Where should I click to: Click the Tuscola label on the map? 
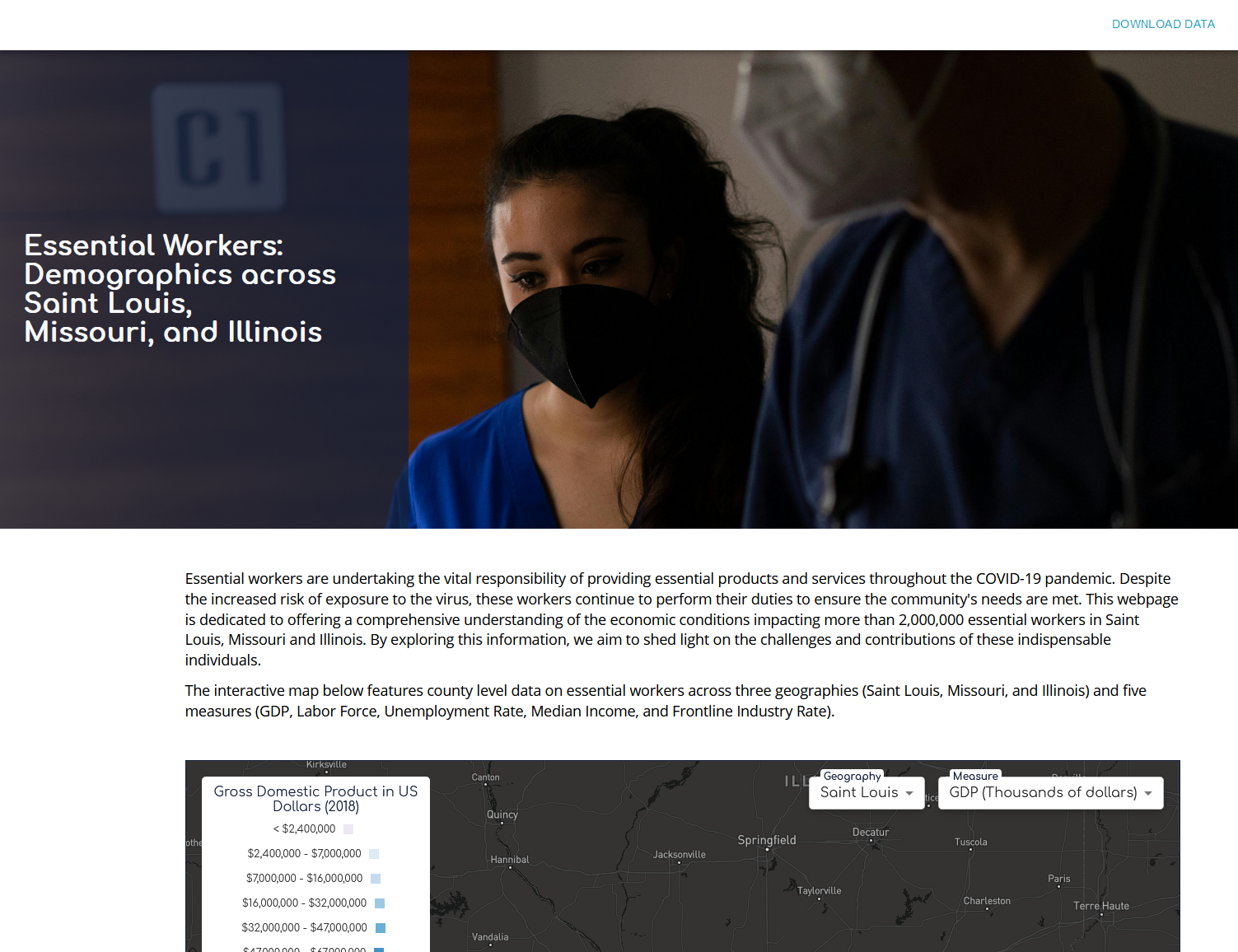point(970,842)
